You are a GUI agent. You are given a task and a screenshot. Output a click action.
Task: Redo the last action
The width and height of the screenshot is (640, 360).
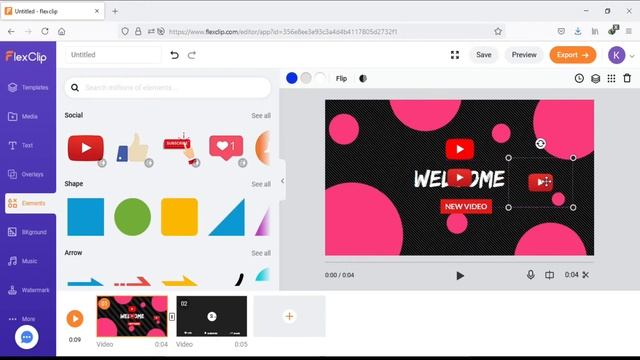tap(192, 55)
